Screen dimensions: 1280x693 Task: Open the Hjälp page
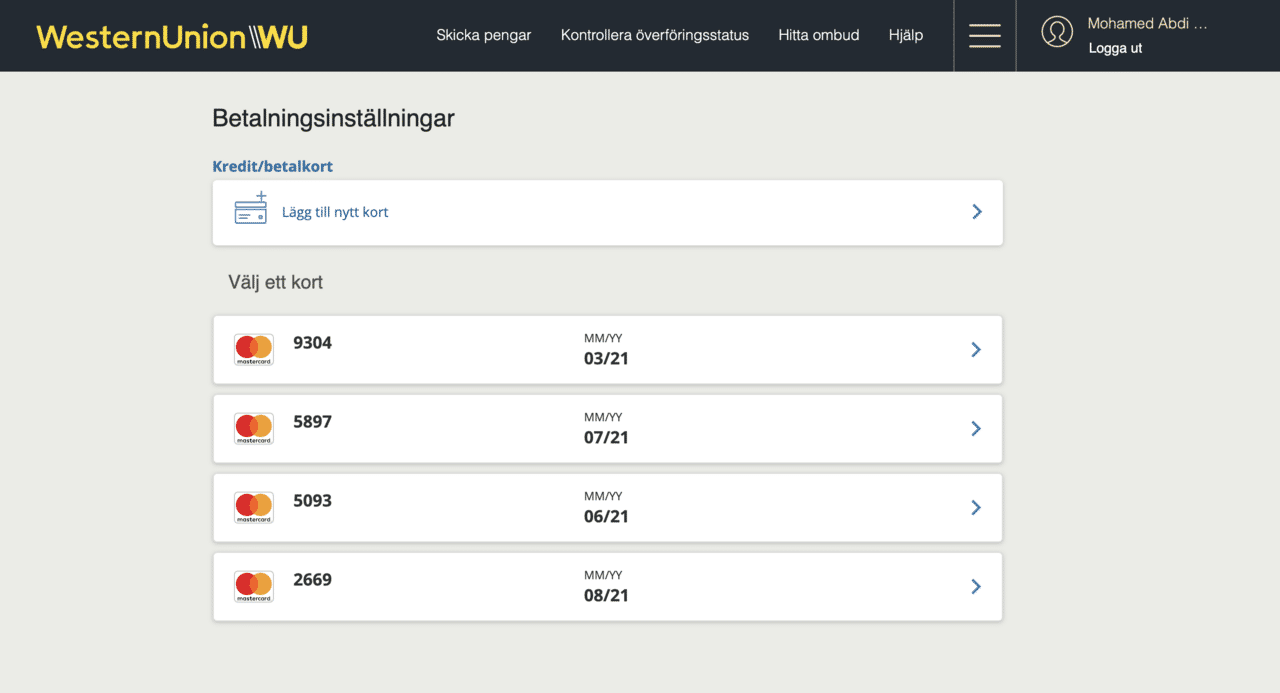coord(905,34)
